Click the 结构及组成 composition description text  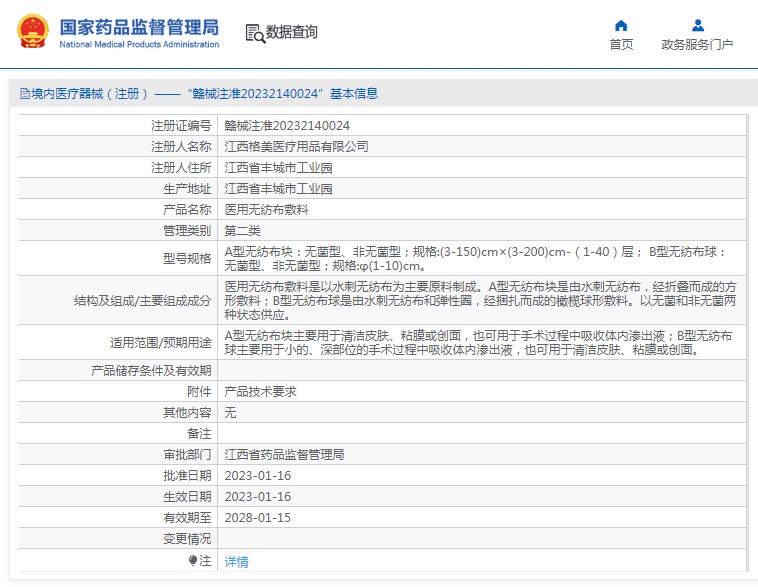pyautogui.click(x=481, y=301)
